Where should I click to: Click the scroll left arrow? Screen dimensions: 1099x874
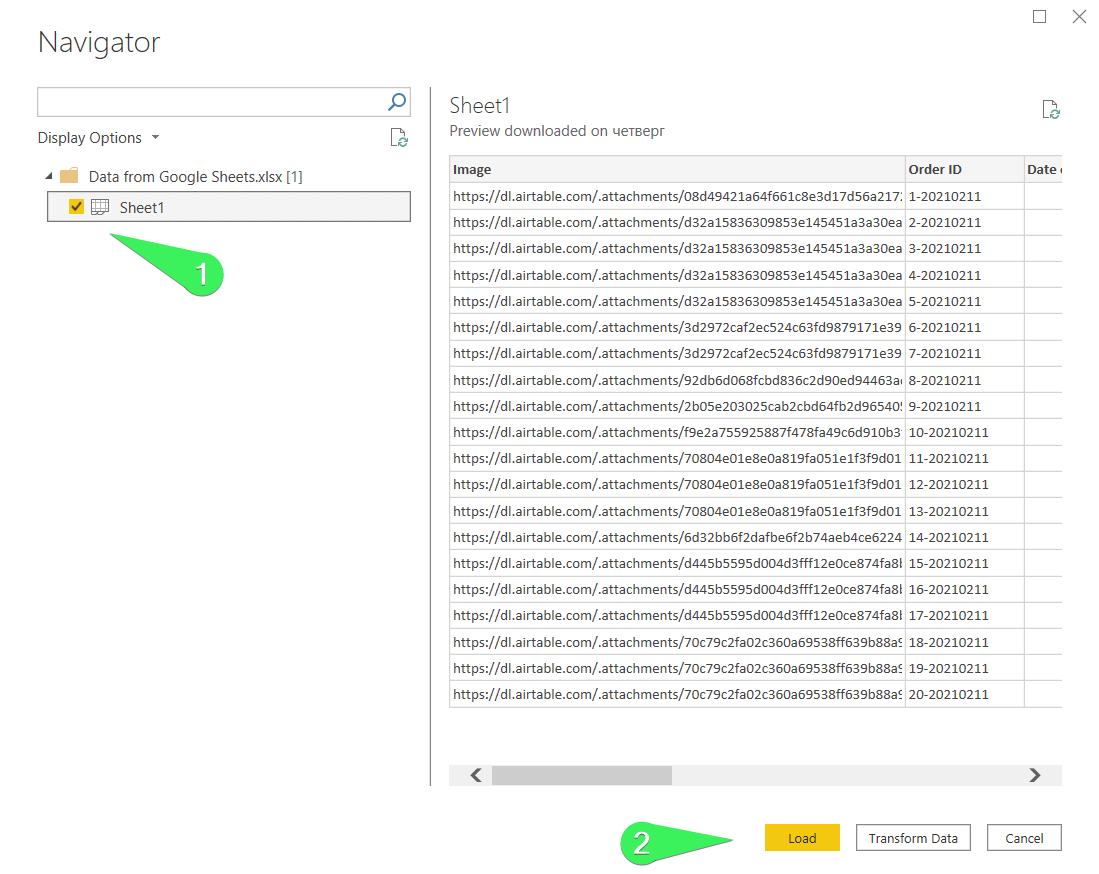476,775
